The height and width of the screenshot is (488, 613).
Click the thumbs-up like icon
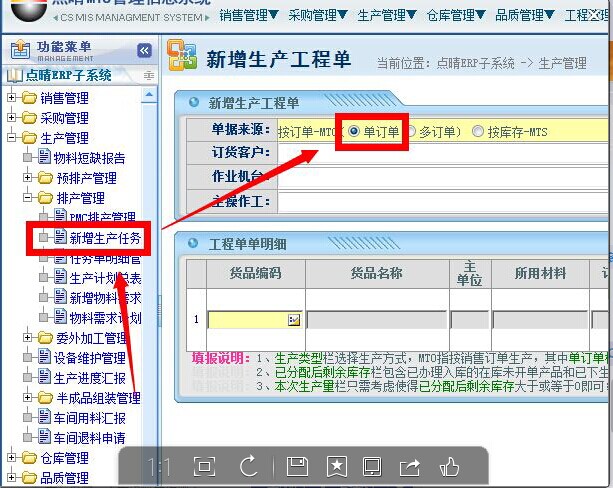(449, 466)
